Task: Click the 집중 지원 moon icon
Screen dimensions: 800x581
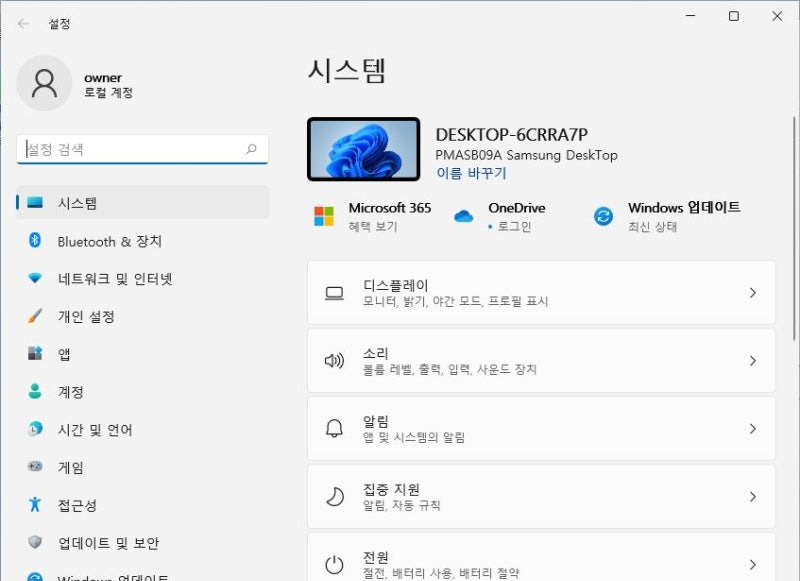Action: tap(334, 496)
